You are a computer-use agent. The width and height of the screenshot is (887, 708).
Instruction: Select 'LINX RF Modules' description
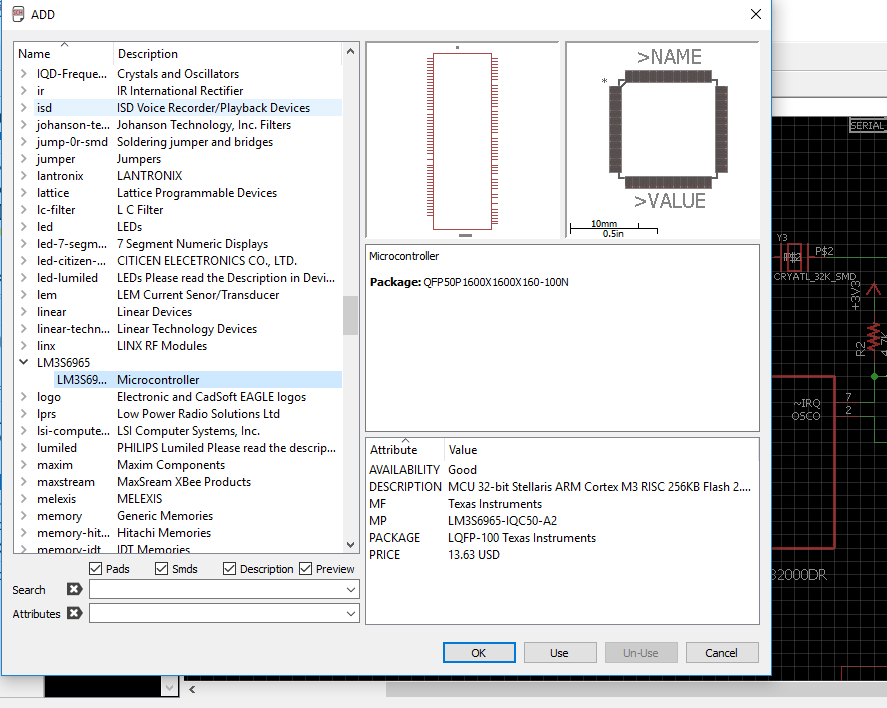[162, 346]
